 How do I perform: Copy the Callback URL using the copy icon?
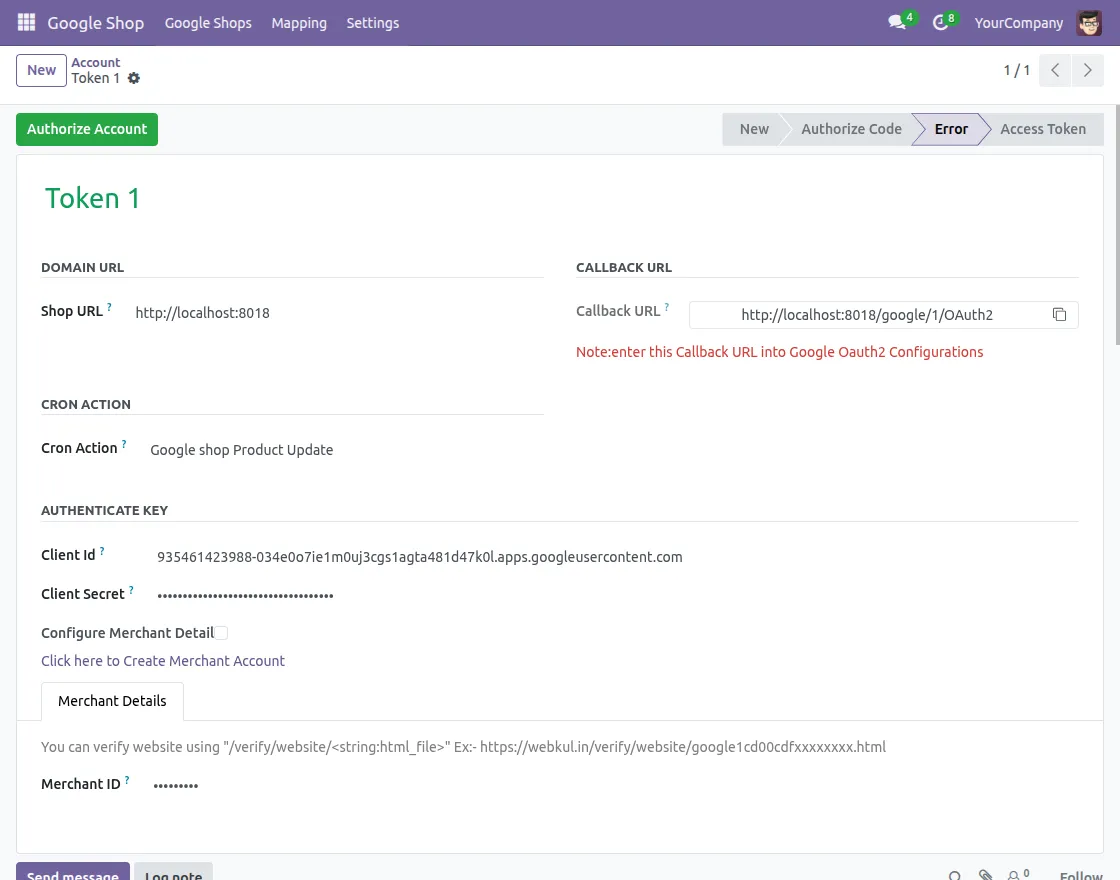click(1059, 314)
